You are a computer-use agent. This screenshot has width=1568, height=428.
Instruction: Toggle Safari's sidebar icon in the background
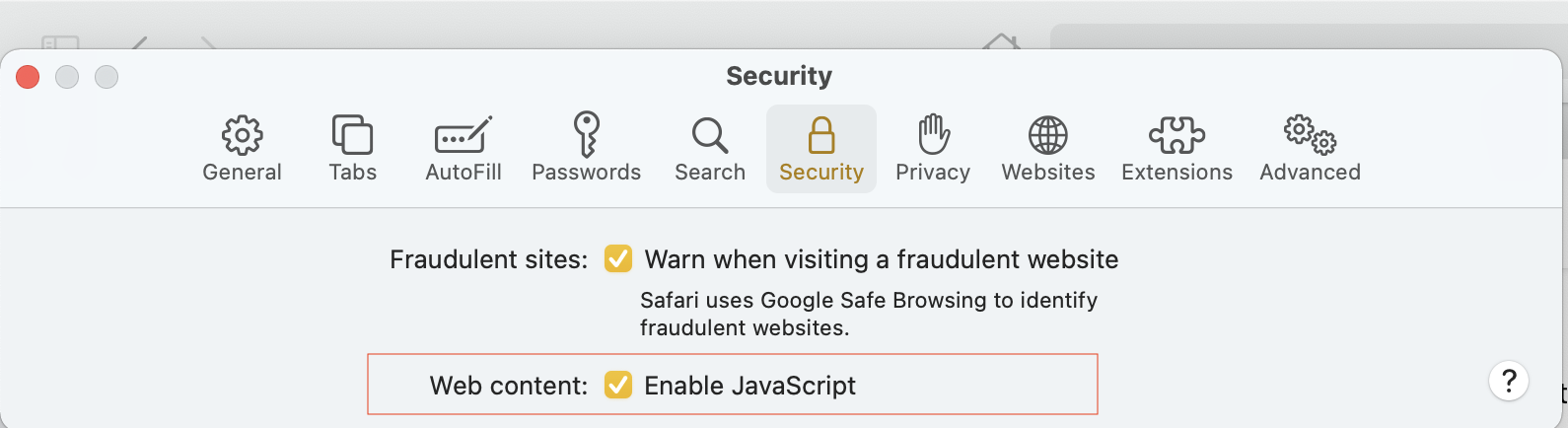point(60,42)
